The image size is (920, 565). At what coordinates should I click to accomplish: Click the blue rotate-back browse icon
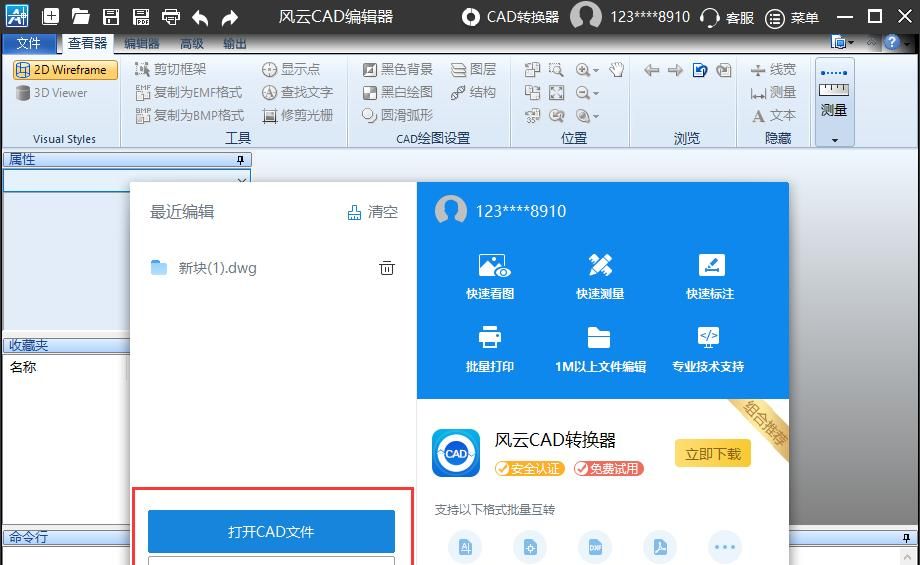click(699, 70)
